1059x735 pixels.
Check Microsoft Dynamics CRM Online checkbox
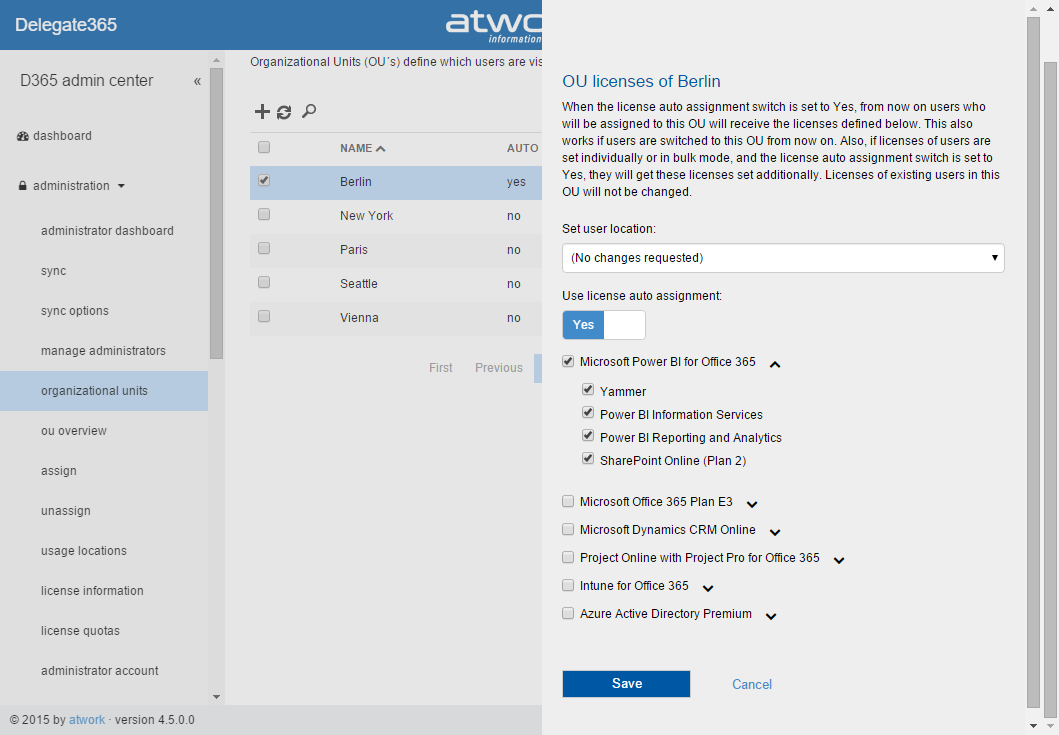568,529
